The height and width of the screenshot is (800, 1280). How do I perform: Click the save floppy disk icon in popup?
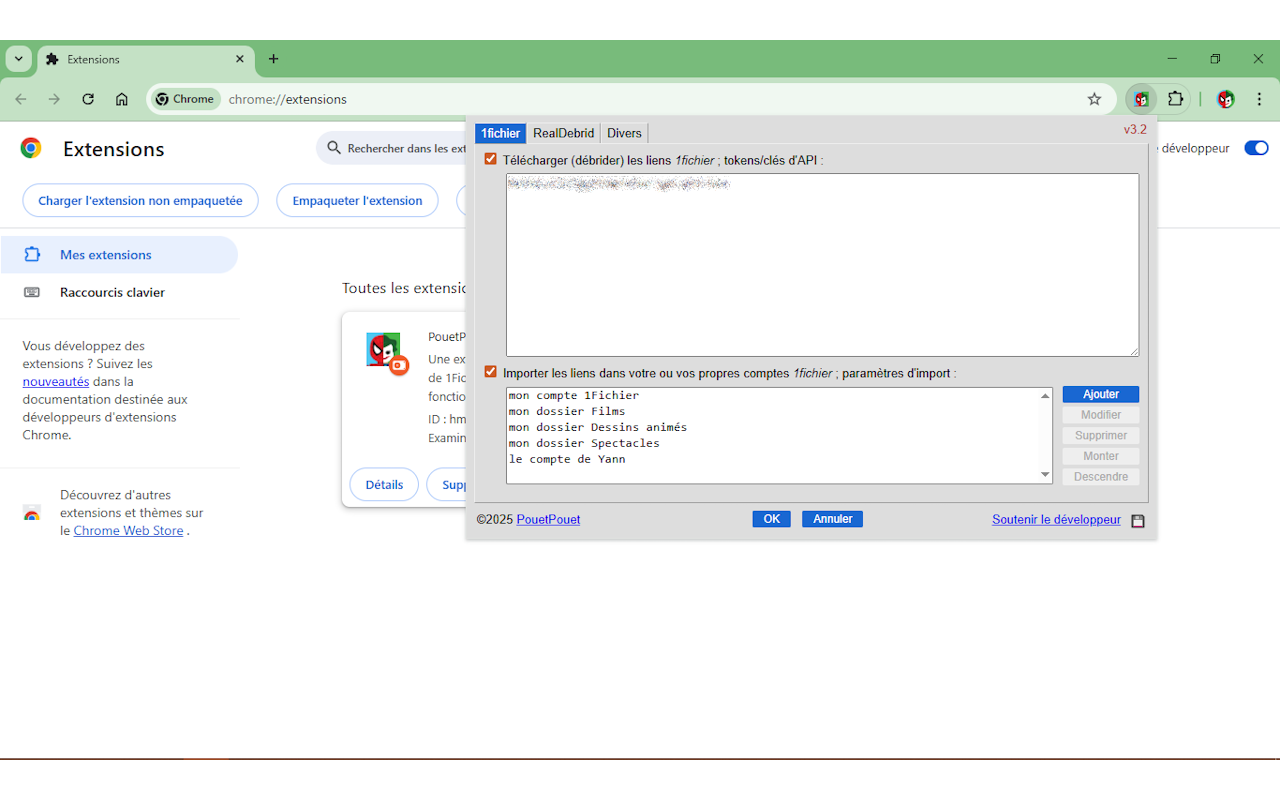(x=1138, y=520)
